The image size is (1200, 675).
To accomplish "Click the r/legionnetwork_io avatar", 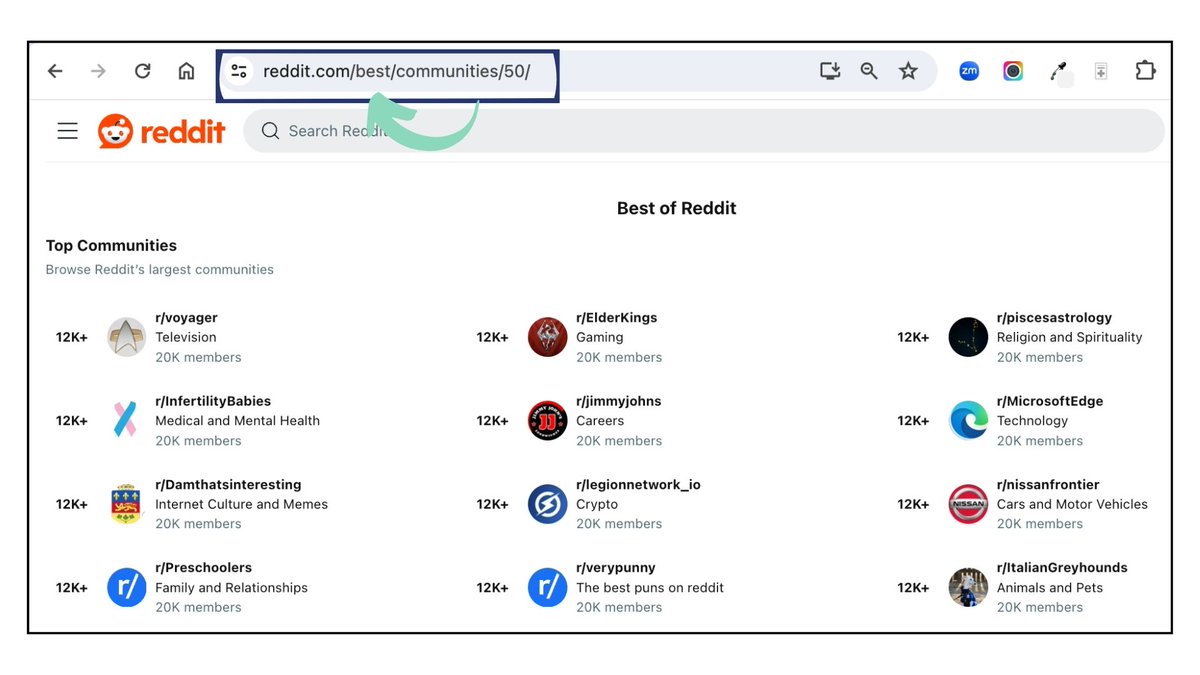I will coord(548,504).
